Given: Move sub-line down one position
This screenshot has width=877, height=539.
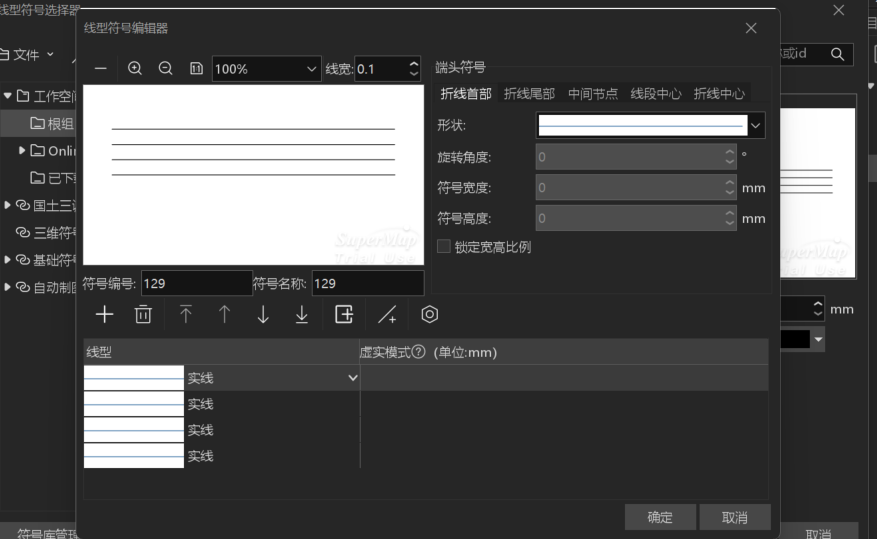Looking at the screenshot, I should tap(263, 314).
